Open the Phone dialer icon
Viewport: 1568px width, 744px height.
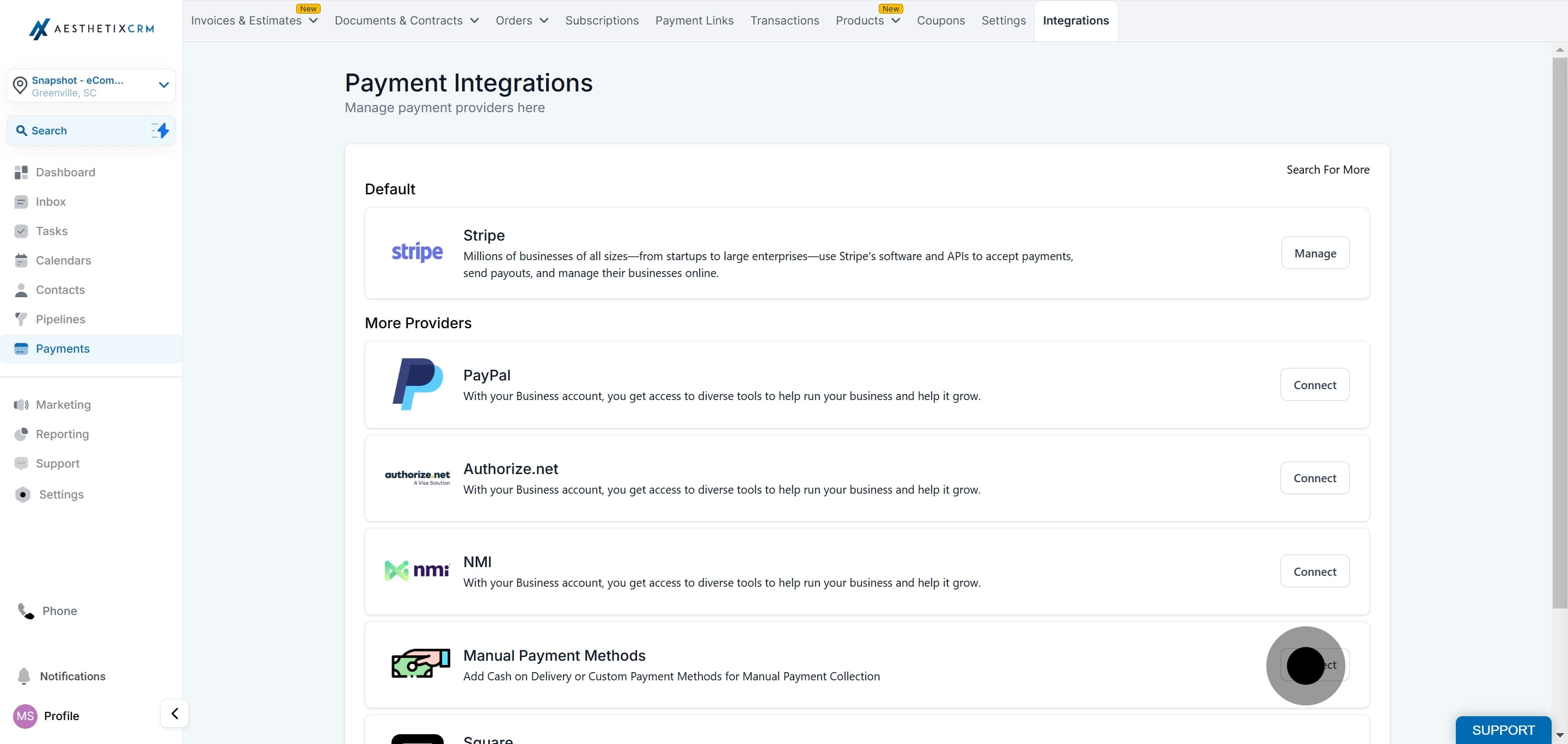point(26,611)
